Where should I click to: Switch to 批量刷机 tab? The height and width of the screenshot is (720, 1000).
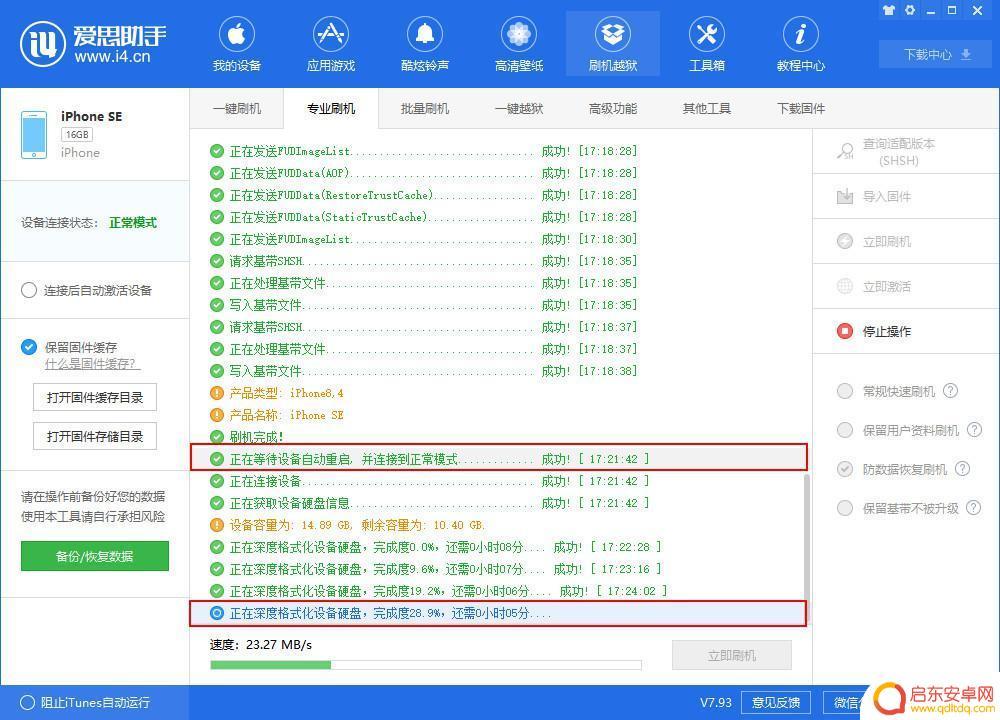[x=425, y=108]
